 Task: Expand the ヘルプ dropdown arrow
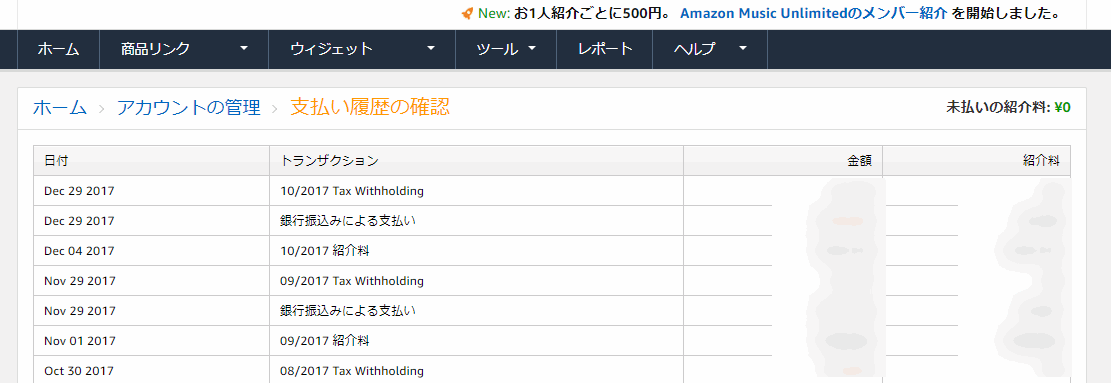(743, 49)
